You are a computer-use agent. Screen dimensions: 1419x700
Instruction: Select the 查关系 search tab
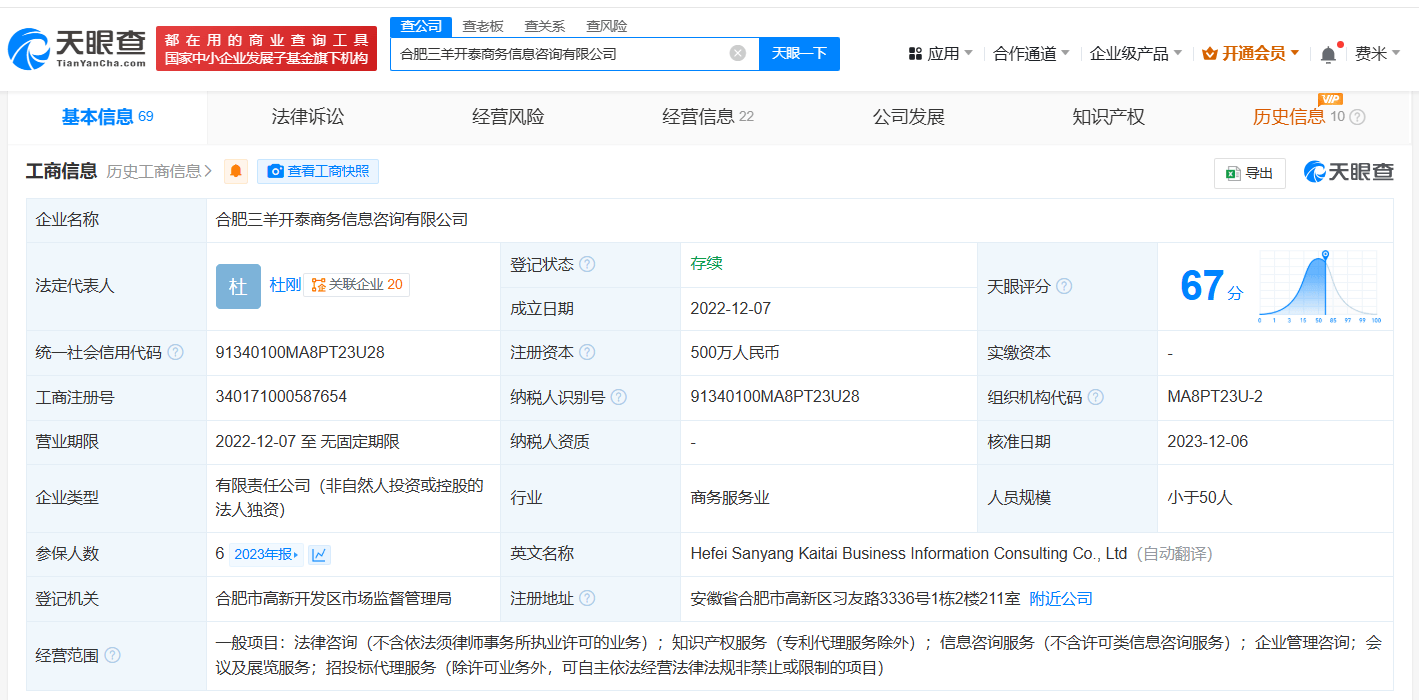[544, 26]
